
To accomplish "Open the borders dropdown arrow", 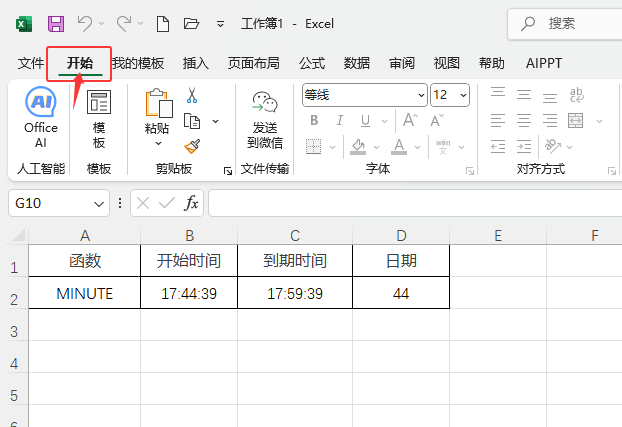I will pyautogui.click(x=332, y=147).
